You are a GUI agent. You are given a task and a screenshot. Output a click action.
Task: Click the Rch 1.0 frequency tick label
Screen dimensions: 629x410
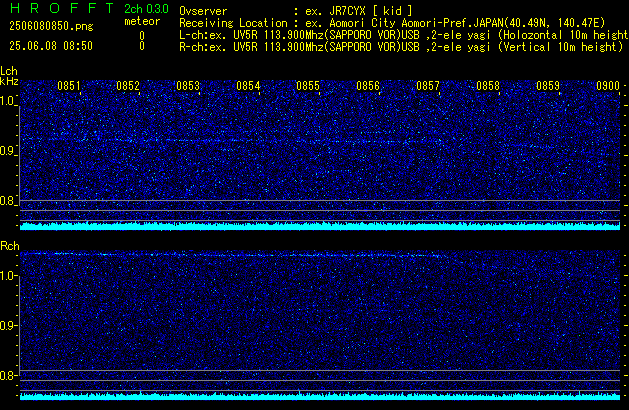[x=8, y=276]
